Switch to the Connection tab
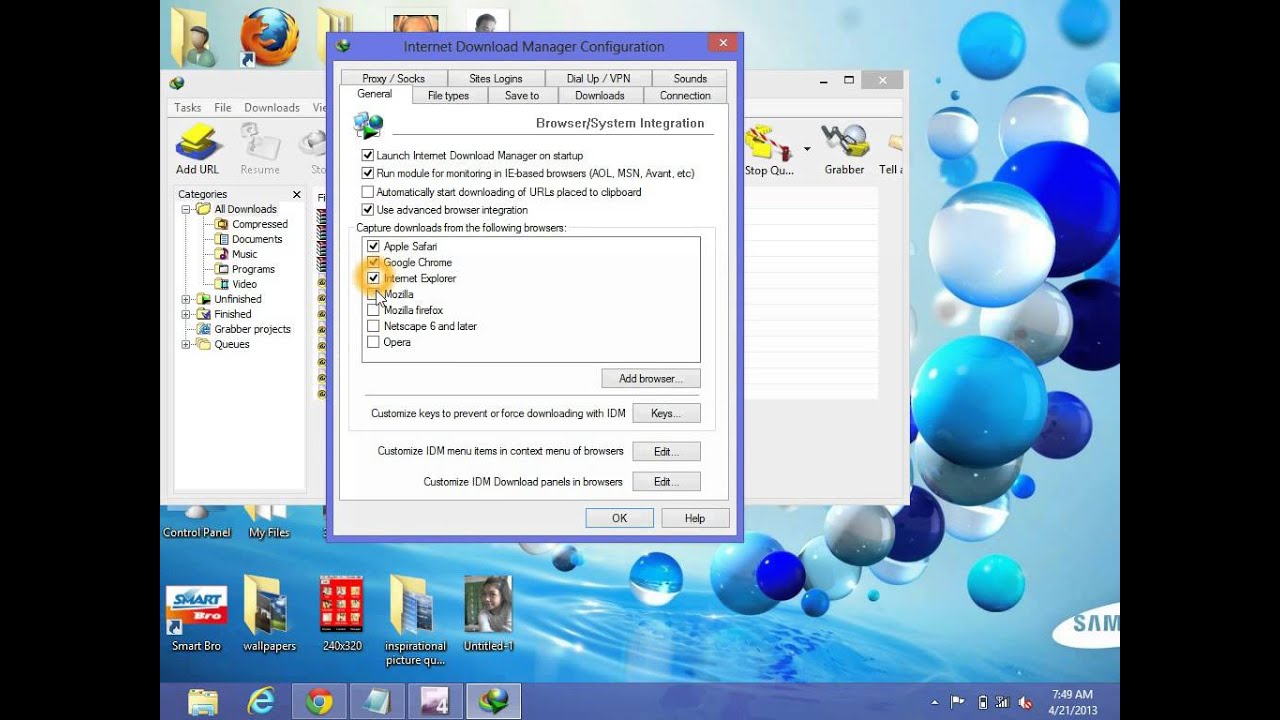The image size is (1280, 720). pos(685,96)
